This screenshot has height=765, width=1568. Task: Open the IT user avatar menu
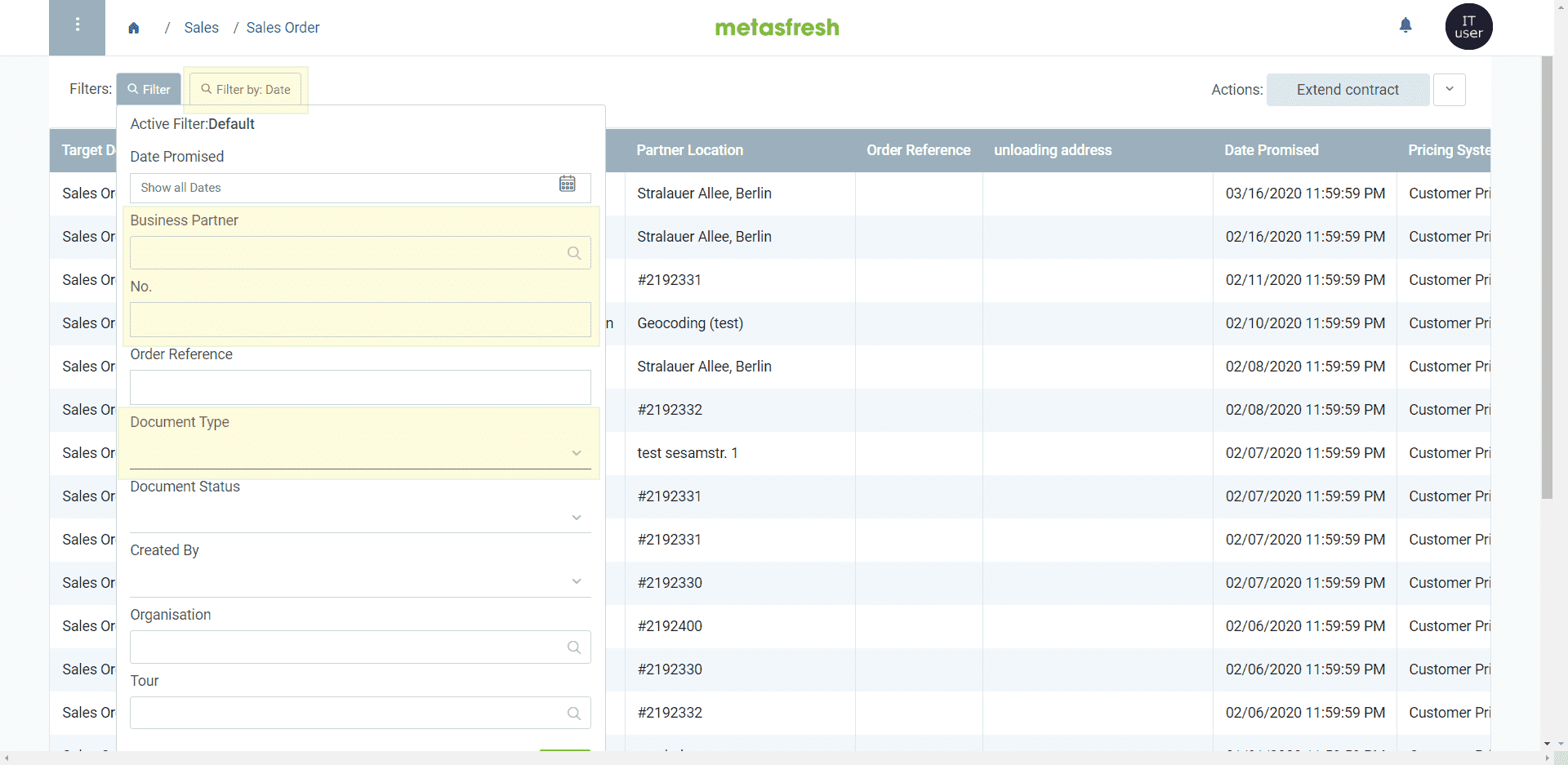[x=1468, y=27]
